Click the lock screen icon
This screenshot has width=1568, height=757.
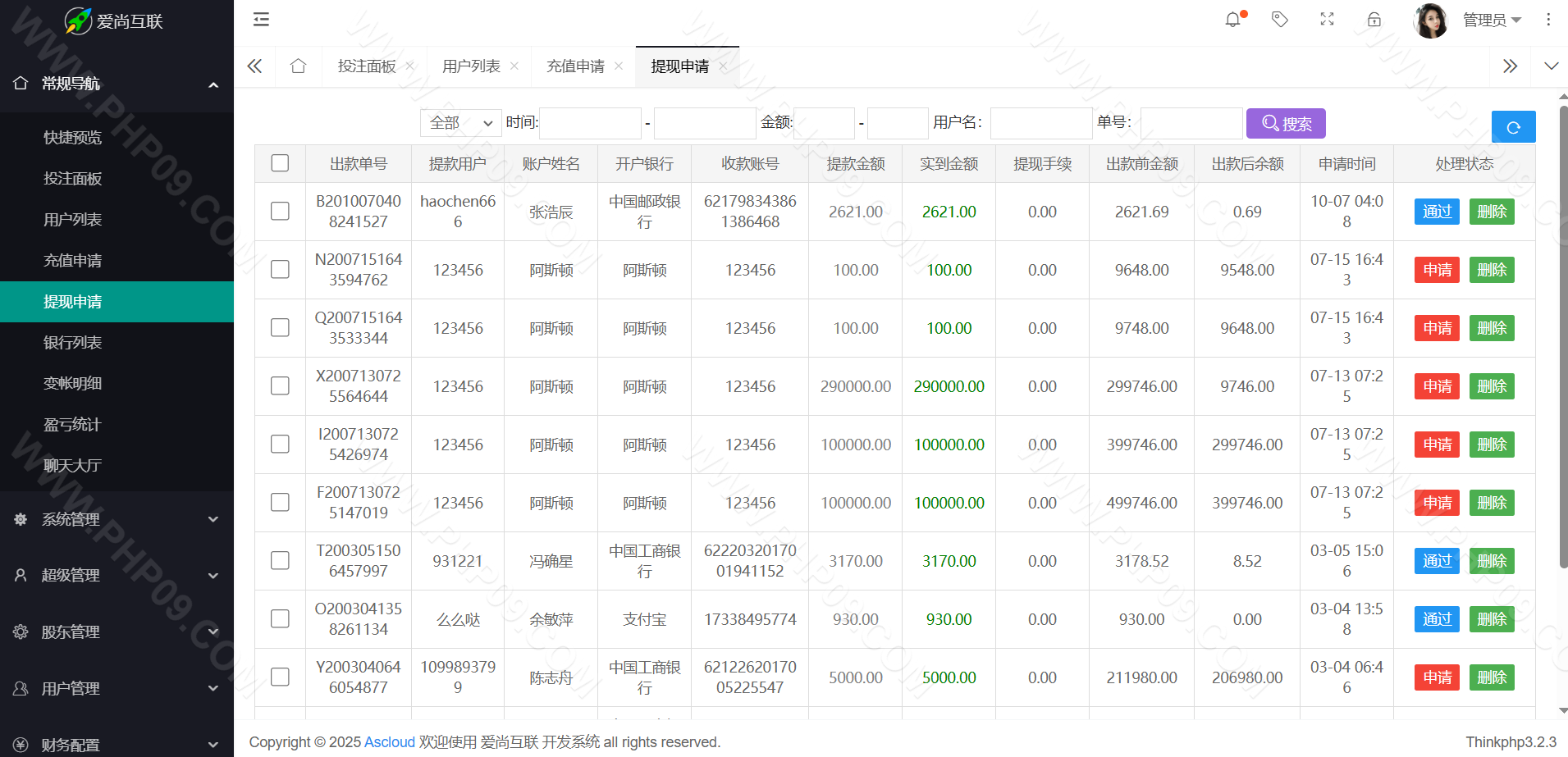tap(1374, 20)
